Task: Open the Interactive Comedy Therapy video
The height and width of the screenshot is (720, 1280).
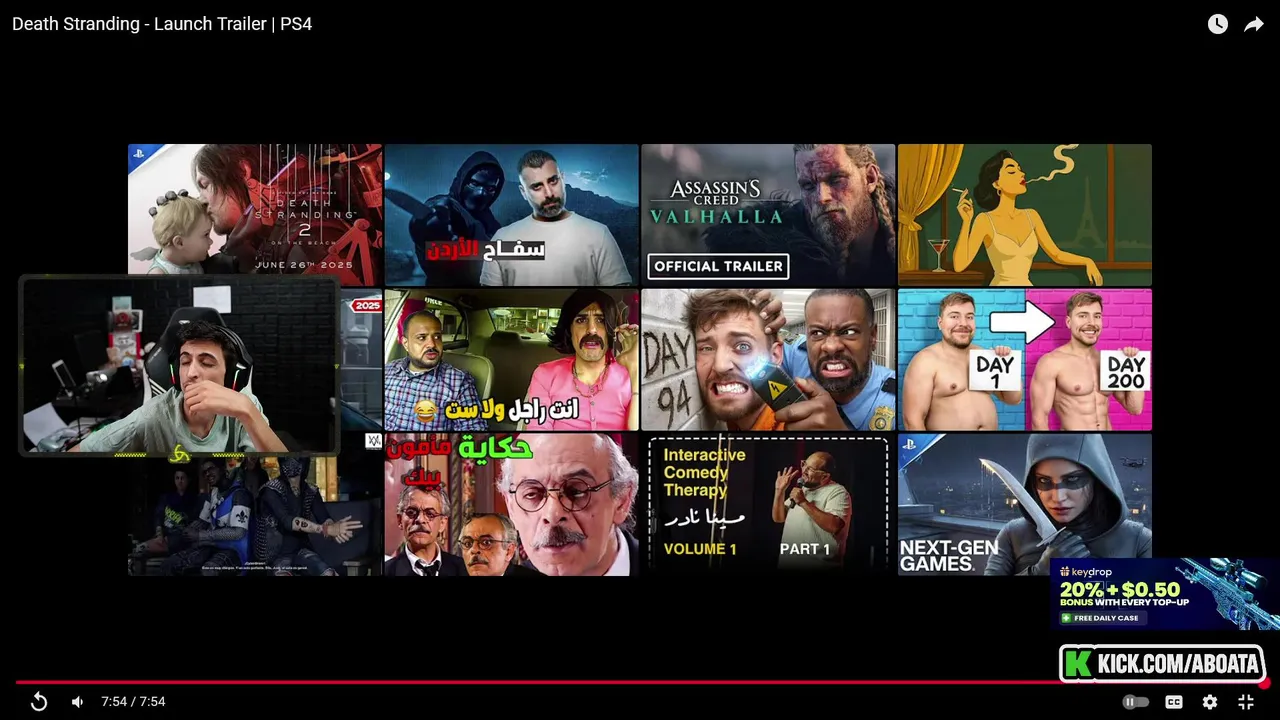Action: 768,505
